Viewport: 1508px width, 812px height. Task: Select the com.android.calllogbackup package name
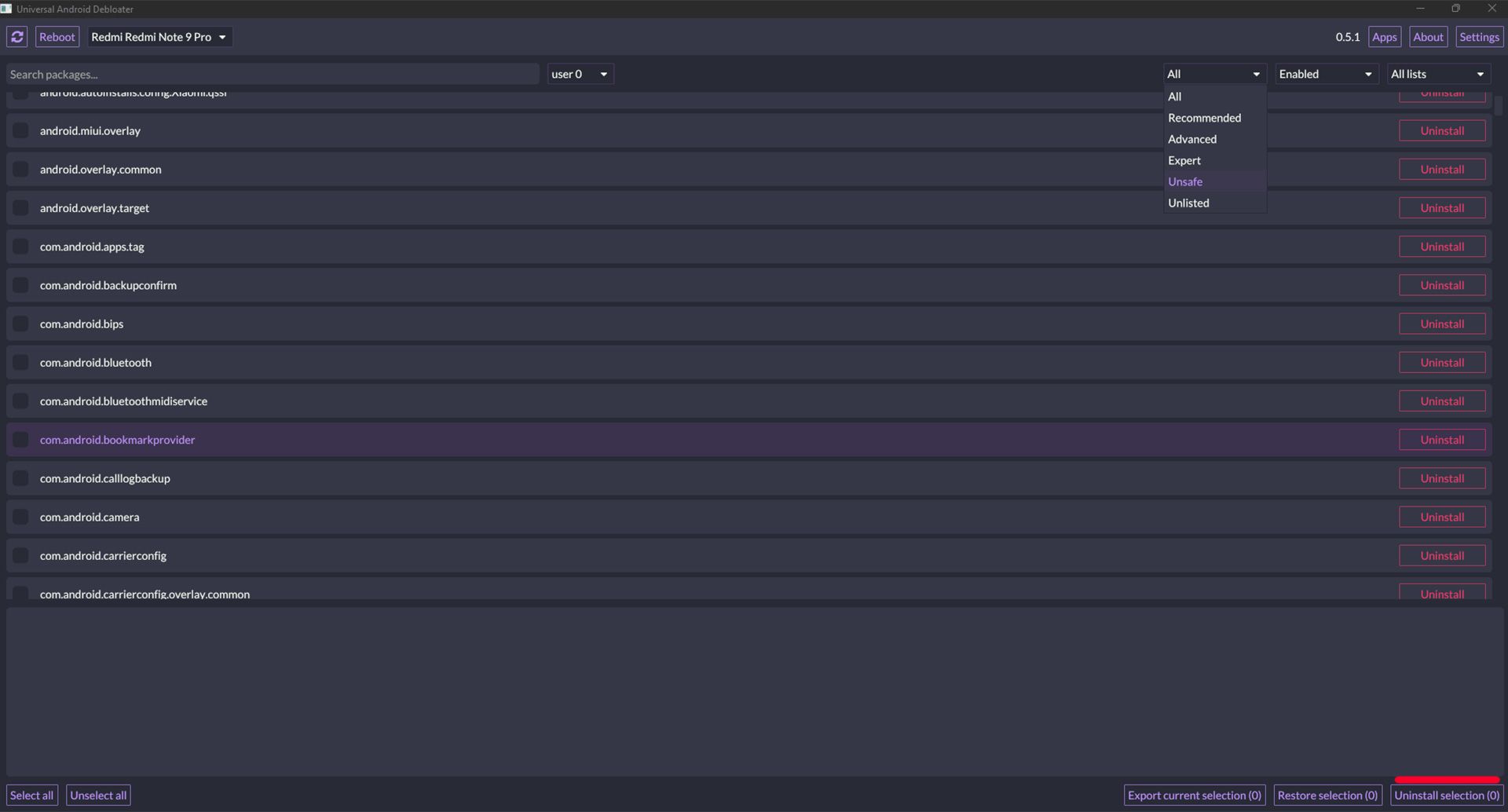click(105, 478)
